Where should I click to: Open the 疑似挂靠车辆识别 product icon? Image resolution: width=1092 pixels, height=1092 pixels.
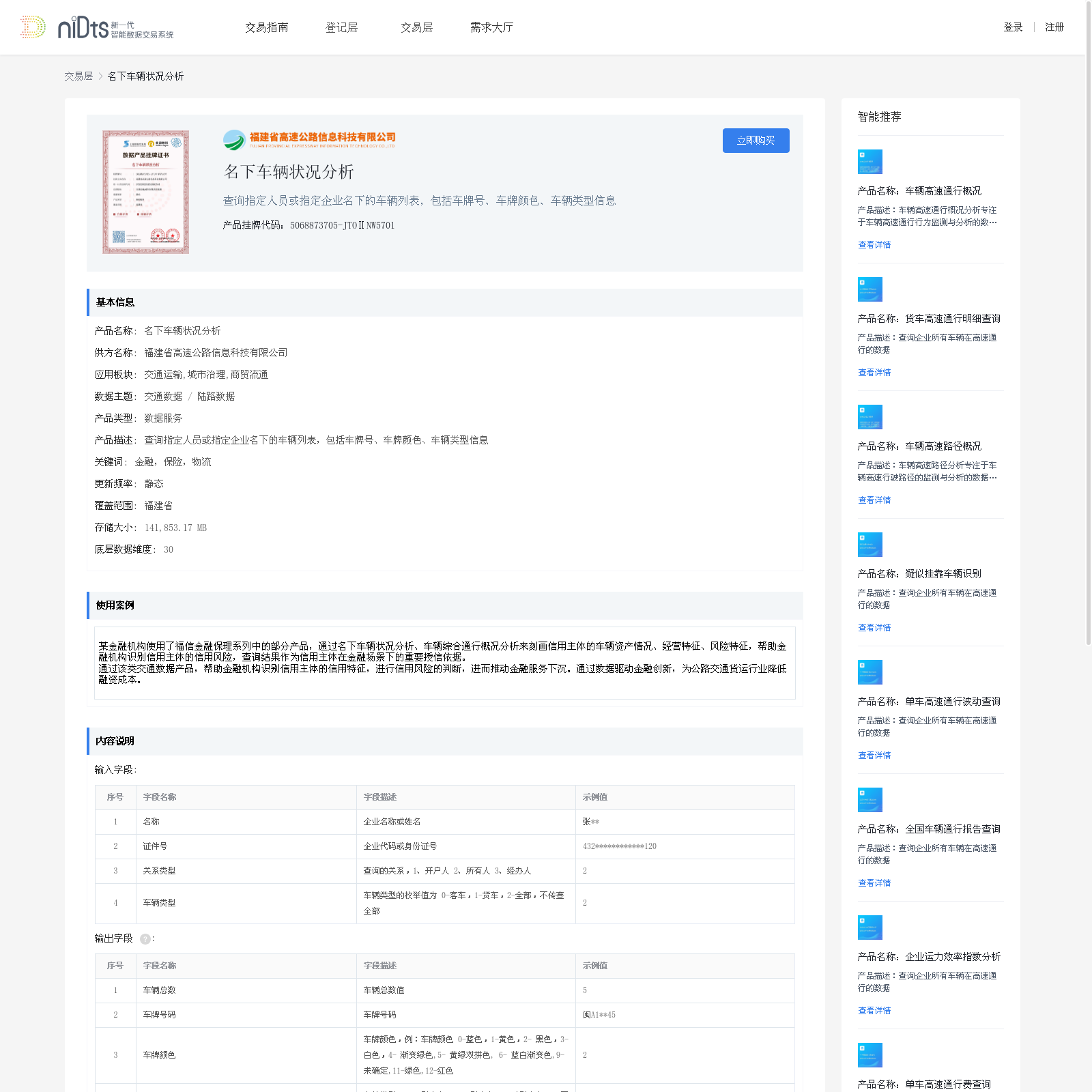[x=870, y=545]
